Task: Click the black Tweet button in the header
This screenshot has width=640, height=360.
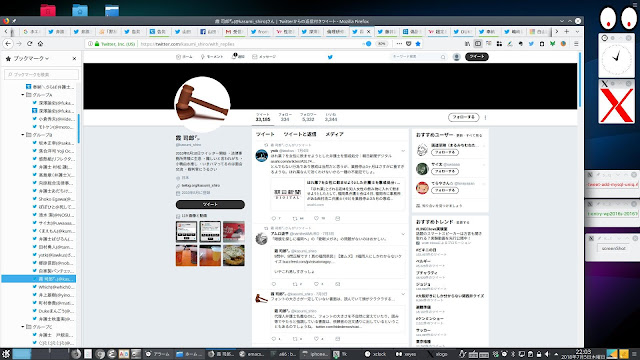Action: 477,57
